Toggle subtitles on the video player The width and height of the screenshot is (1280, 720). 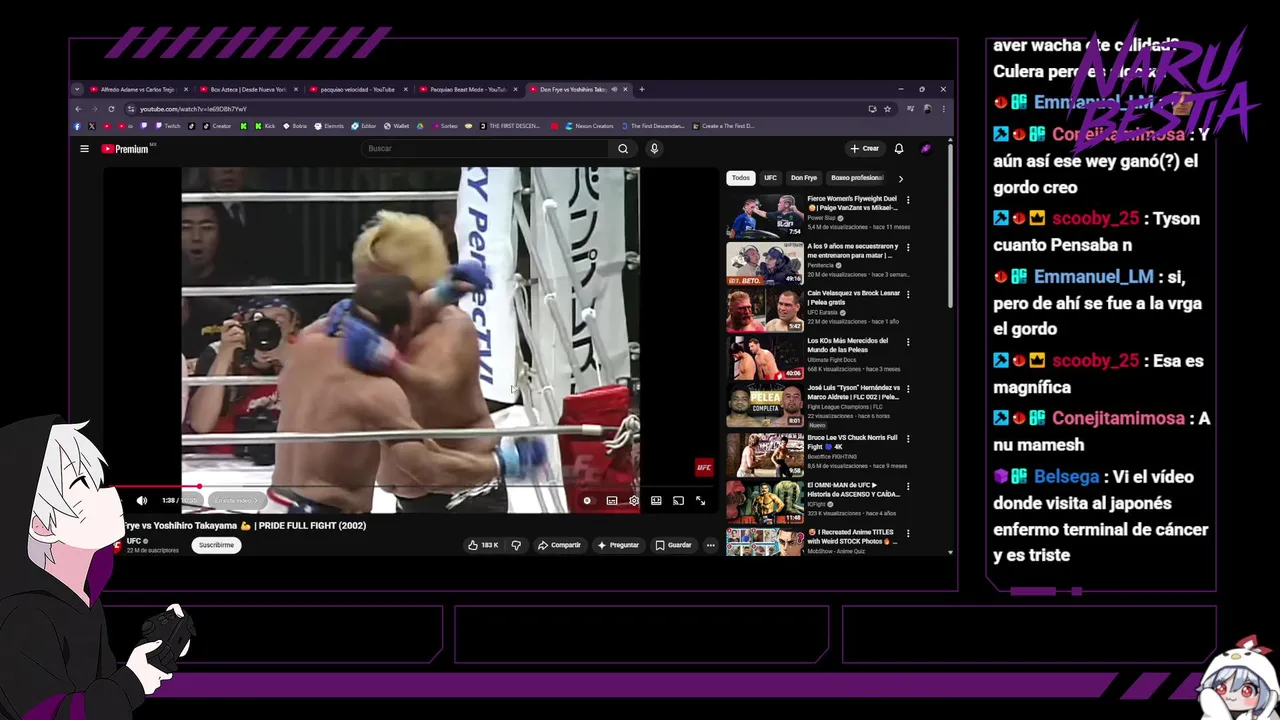click(x=611, y=501)
